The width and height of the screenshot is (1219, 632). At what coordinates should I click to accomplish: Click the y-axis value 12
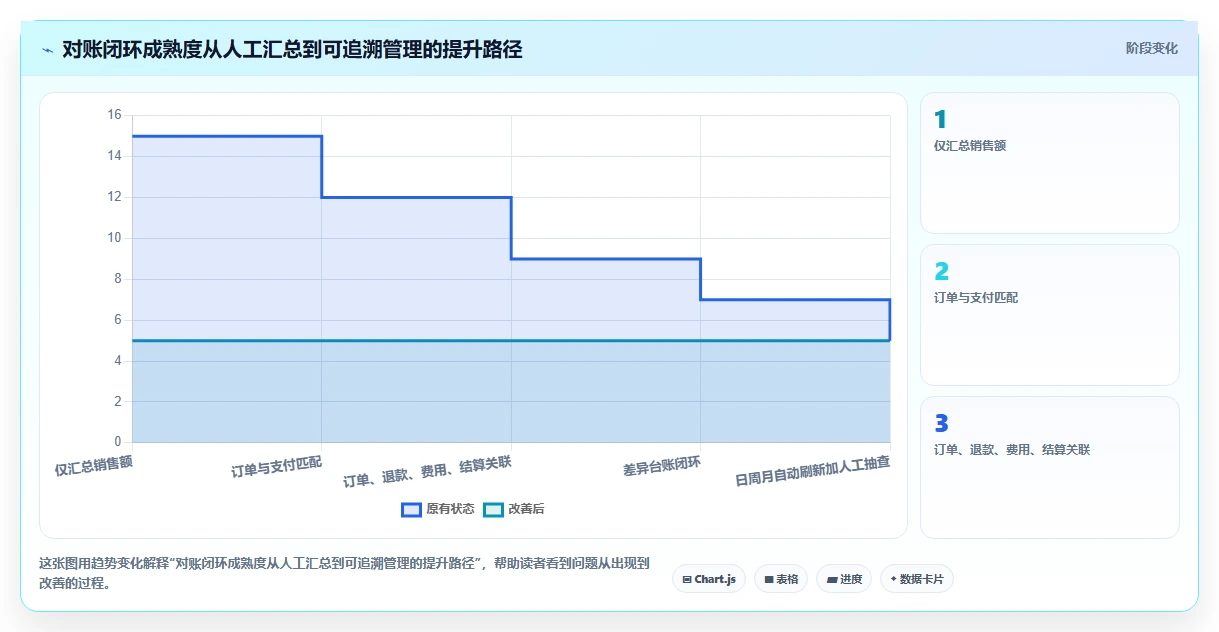114,197
